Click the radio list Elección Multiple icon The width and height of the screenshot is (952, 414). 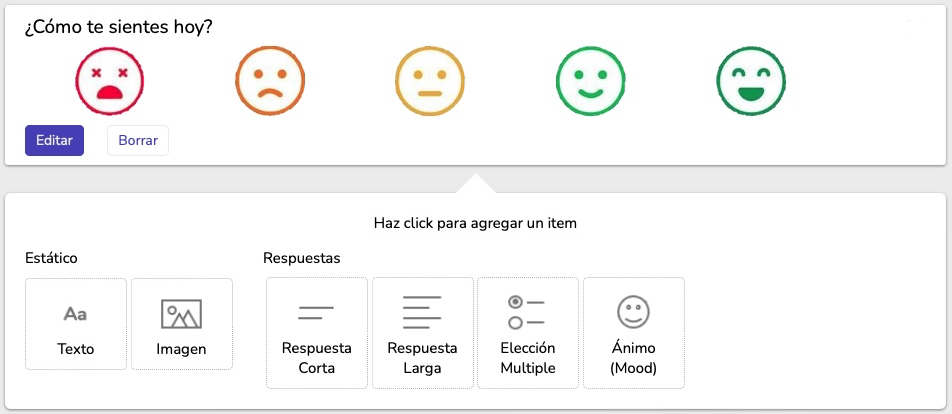point(527,313)
